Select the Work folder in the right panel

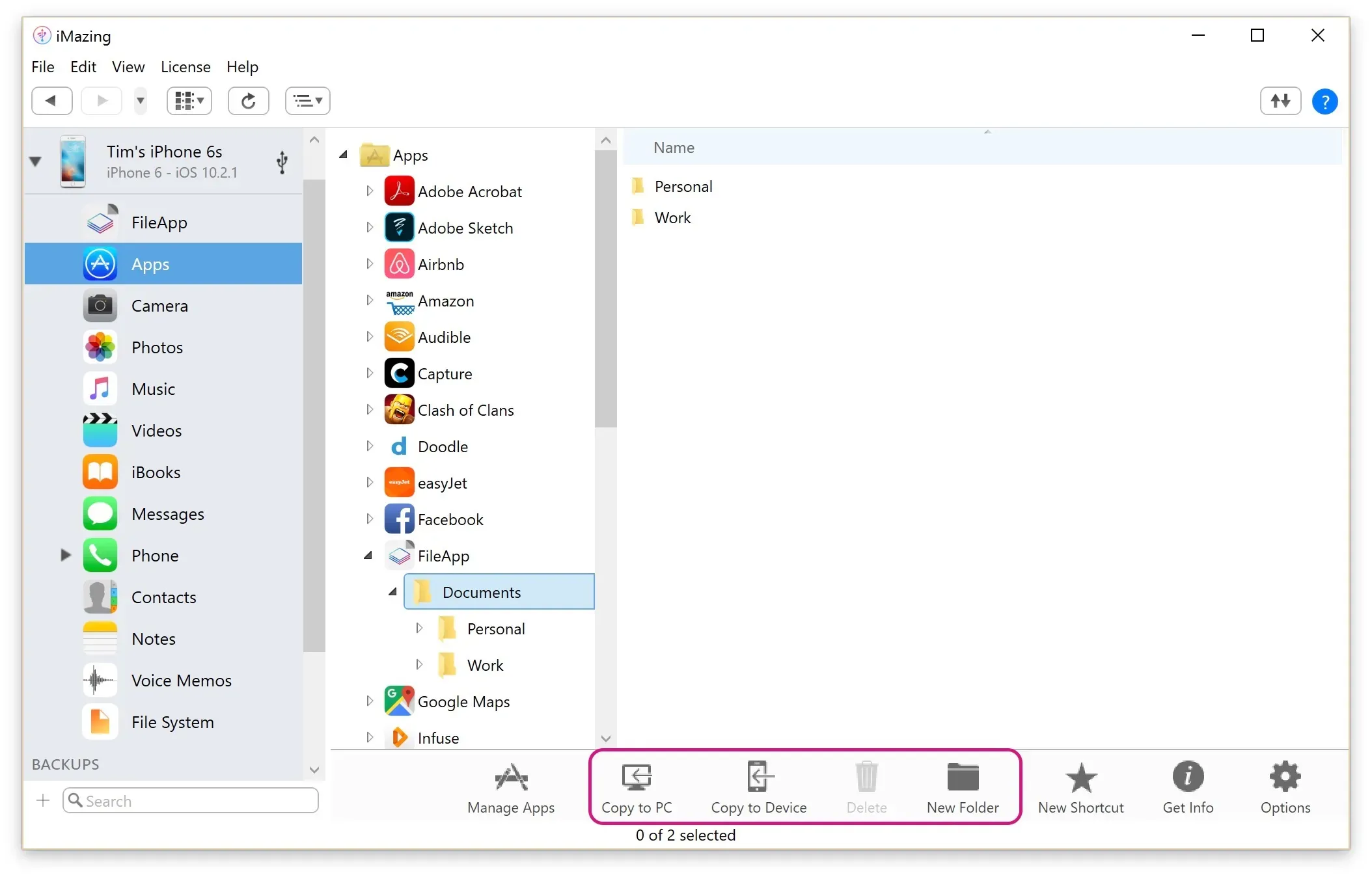pos(672,217)
